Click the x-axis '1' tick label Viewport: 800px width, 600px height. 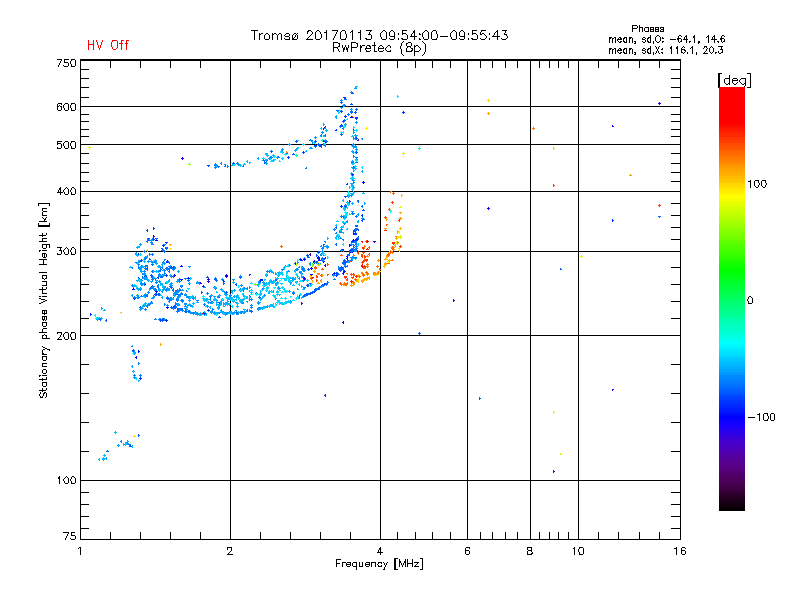click(x=80, y=551)
